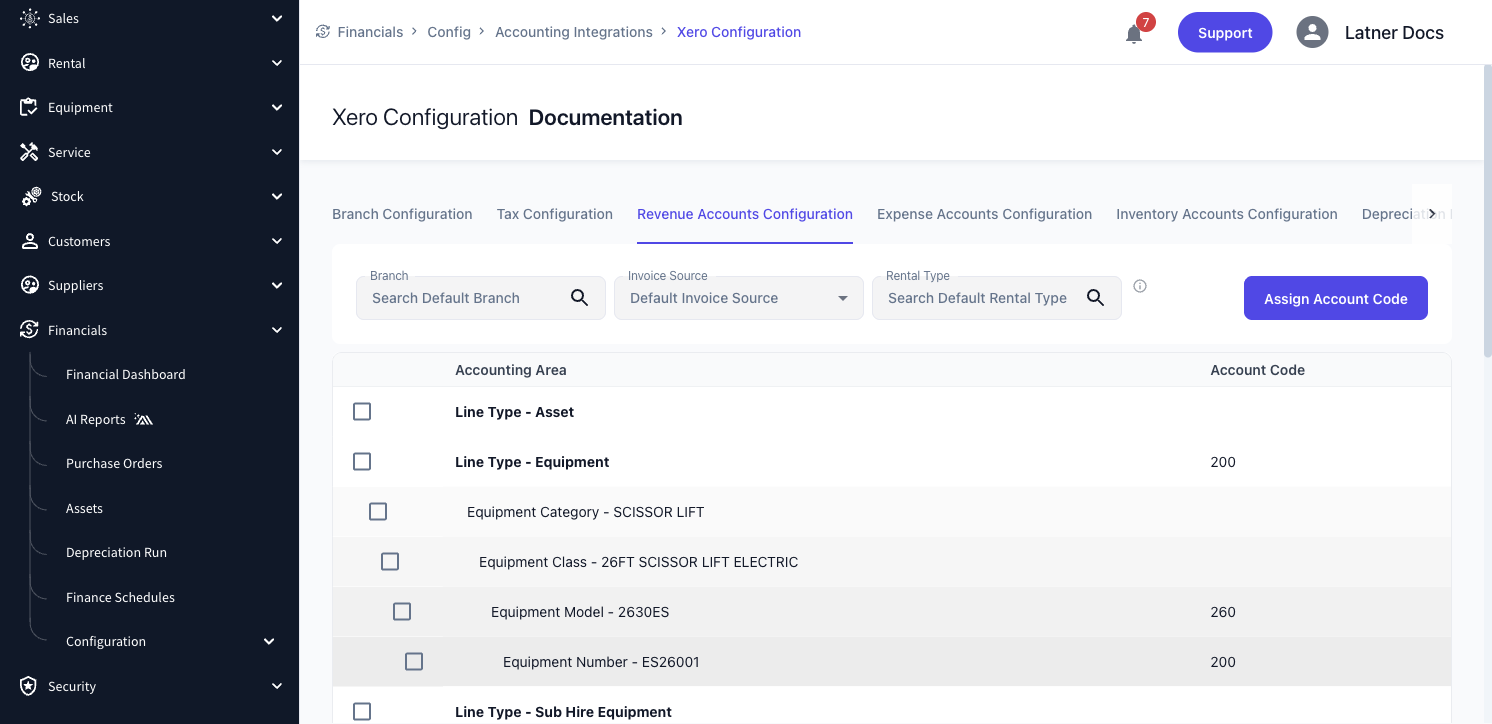This screenshot has width=1492, height=724.
Task: Click the Accounting Area column header
Action: click(511, 370)
